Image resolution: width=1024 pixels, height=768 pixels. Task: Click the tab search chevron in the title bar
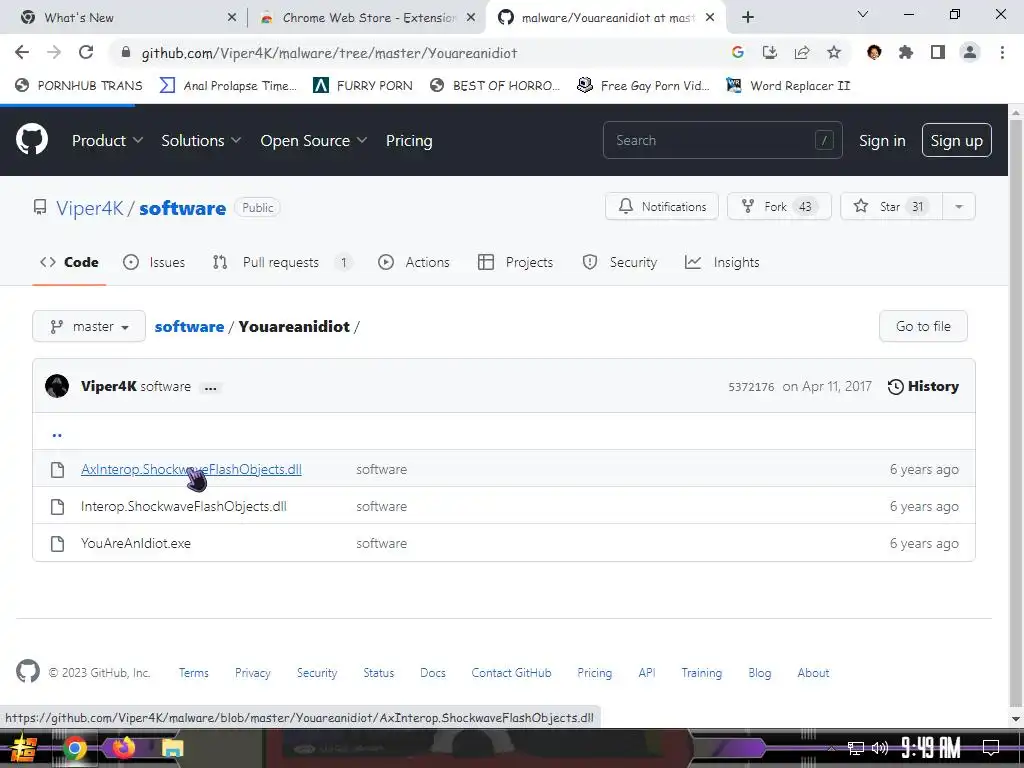pyautogui.click(x=863, y=14)
